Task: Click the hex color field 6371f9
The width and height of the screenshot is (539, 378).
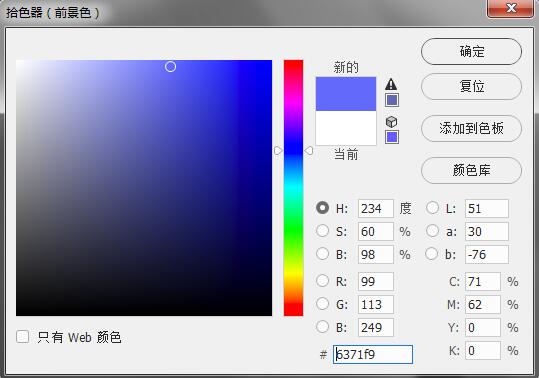Action: point(373,354)
